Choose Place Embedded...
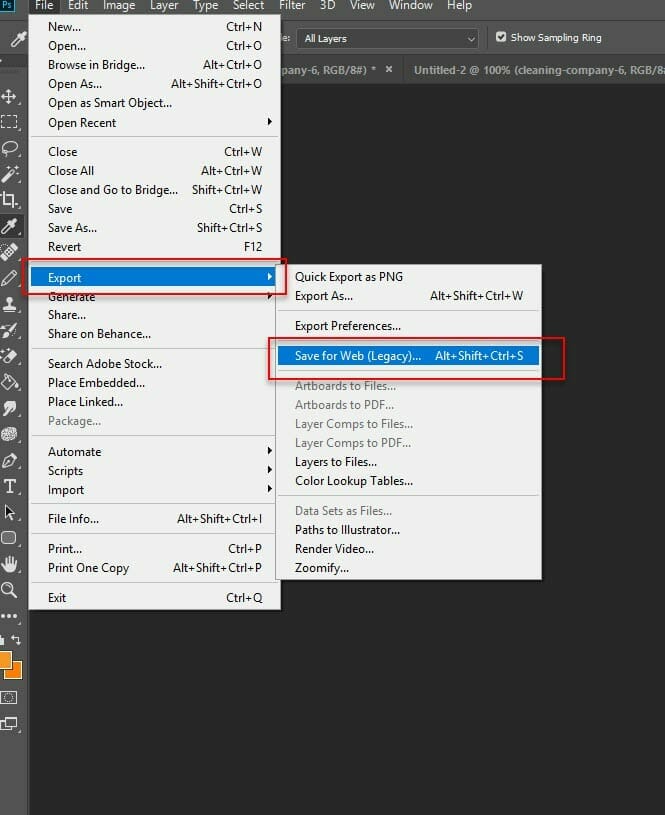The height and width of the screenshot is (815, 665). point(153,383)
